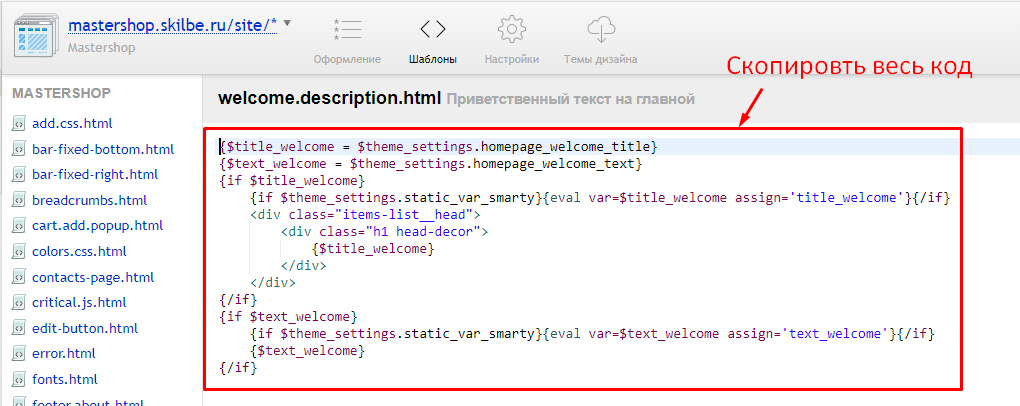Open cart.add.popup.html in the editor
Image resolution: width=1020 pixels, height=406 pixels.
tap(97, 226)
